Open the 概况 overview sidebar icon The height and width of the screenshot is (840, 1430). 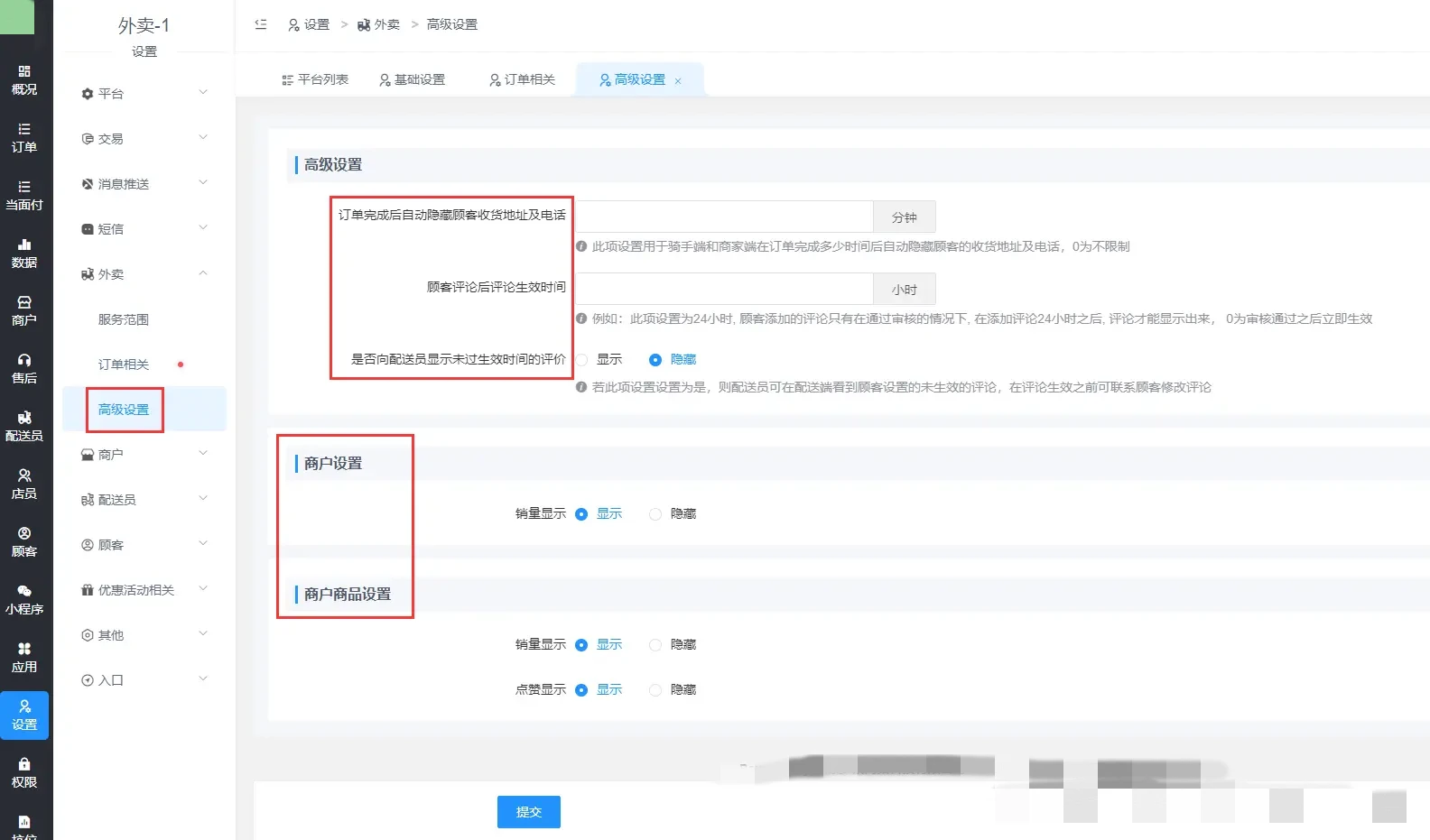(24, 79)
